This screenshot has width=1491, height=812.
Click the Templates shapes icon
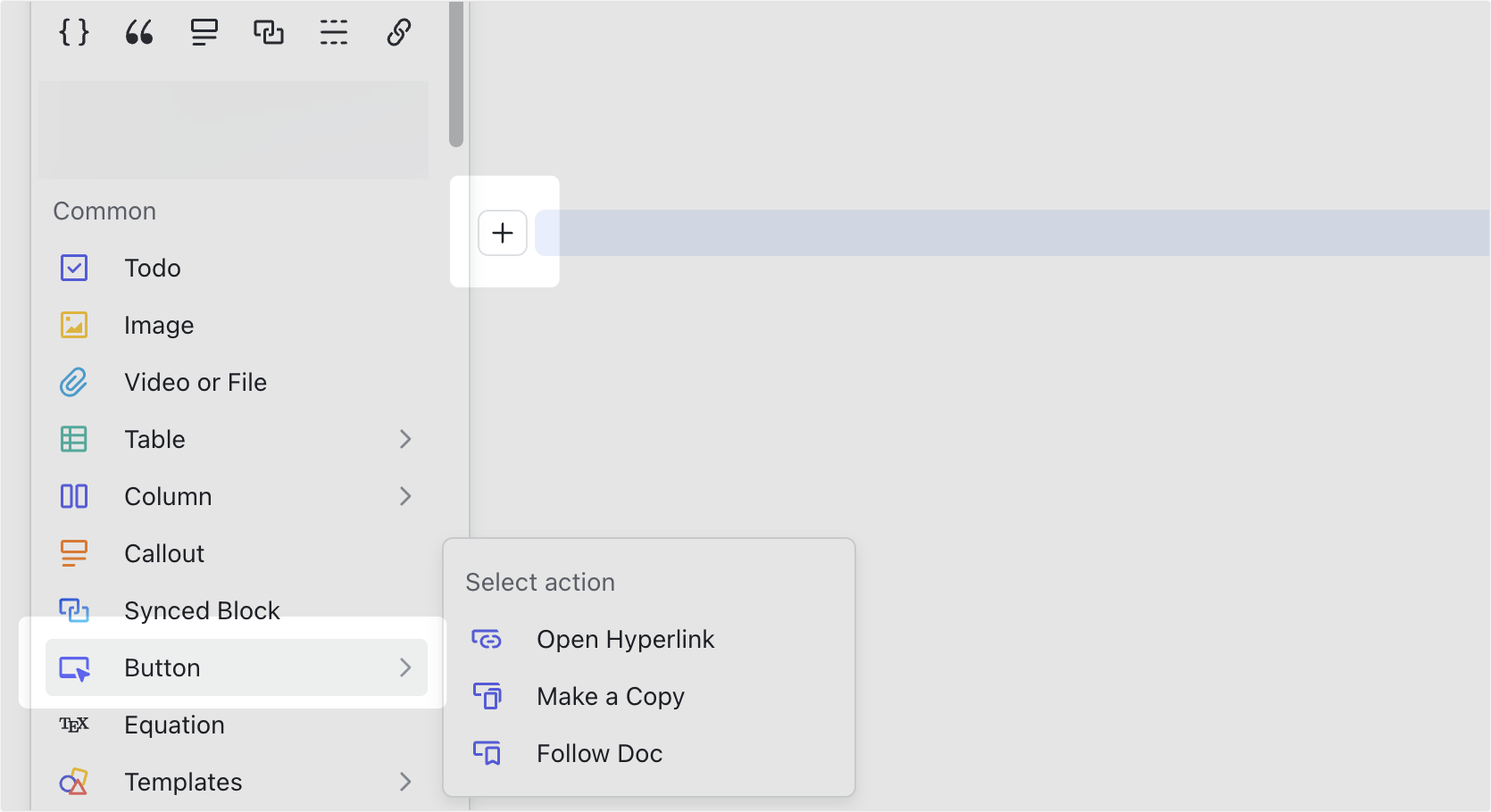pos(74,782)
